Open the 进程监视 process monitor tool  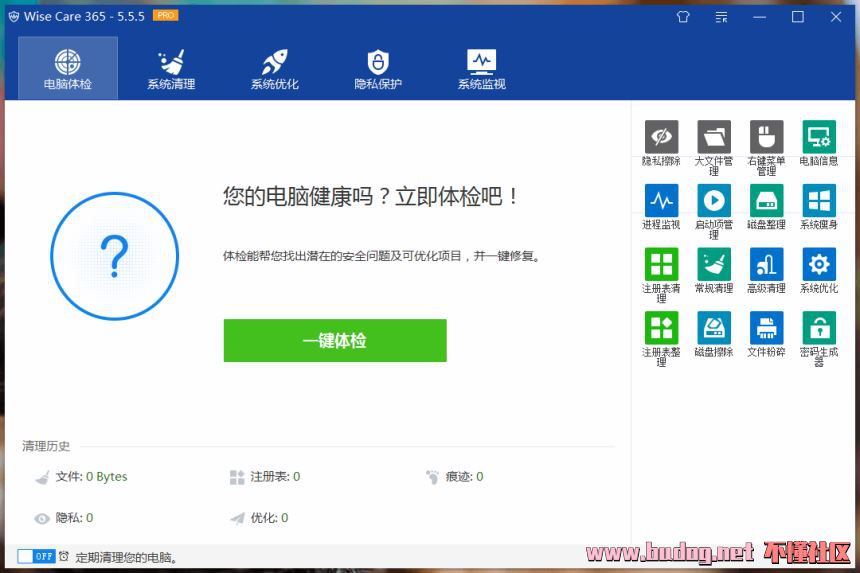661,201
